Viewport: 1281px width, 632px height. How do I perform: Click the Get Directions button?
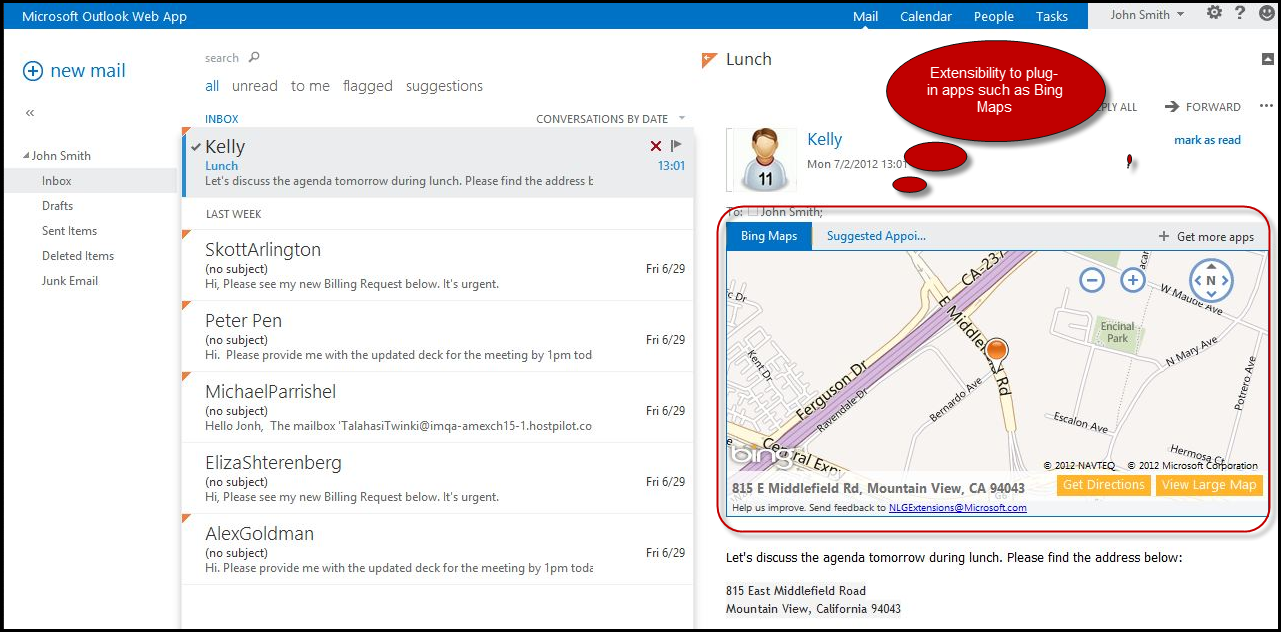[1104, 485]
